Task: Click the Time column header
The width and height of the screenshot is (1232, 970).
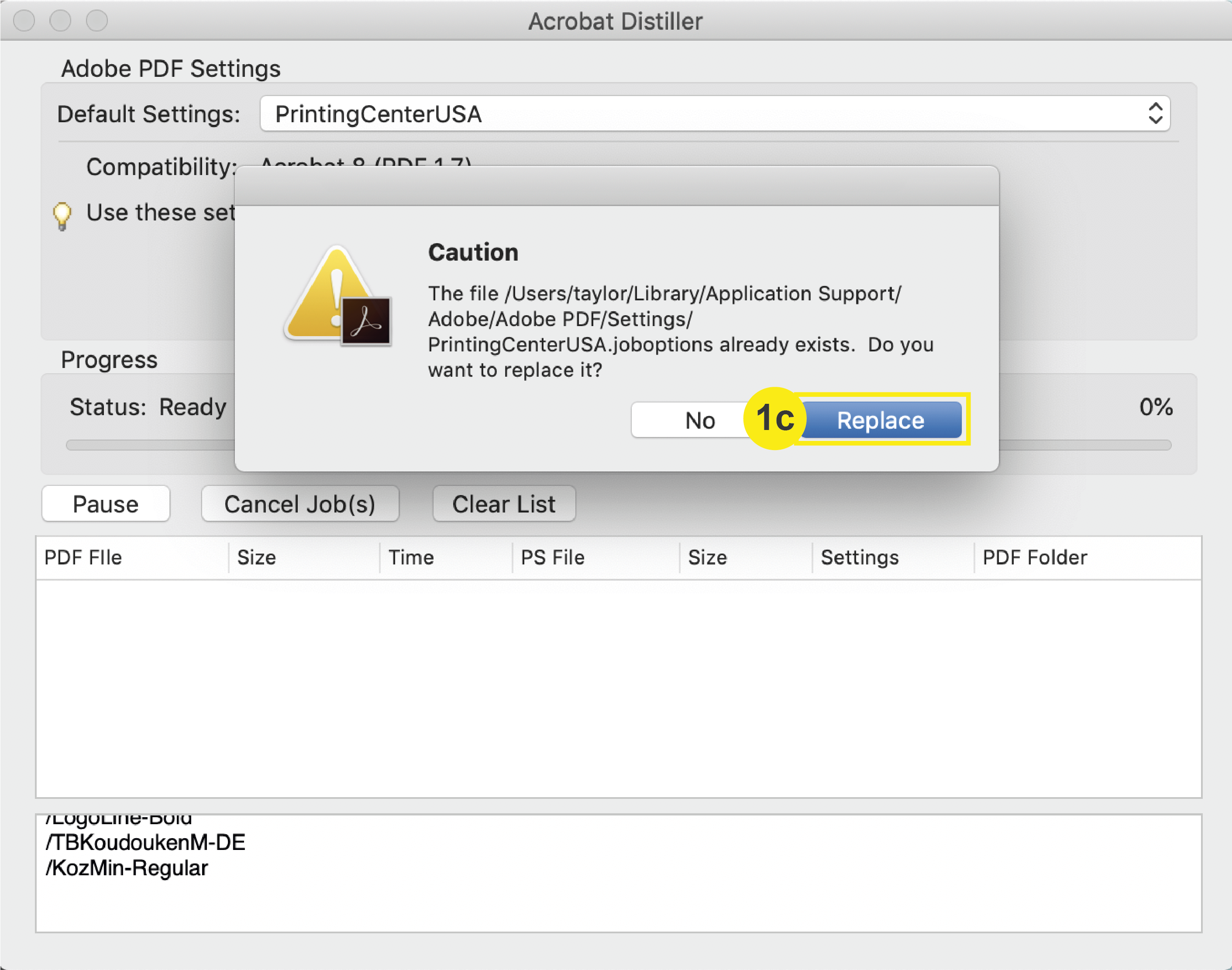Action: [x=411, y=557]
